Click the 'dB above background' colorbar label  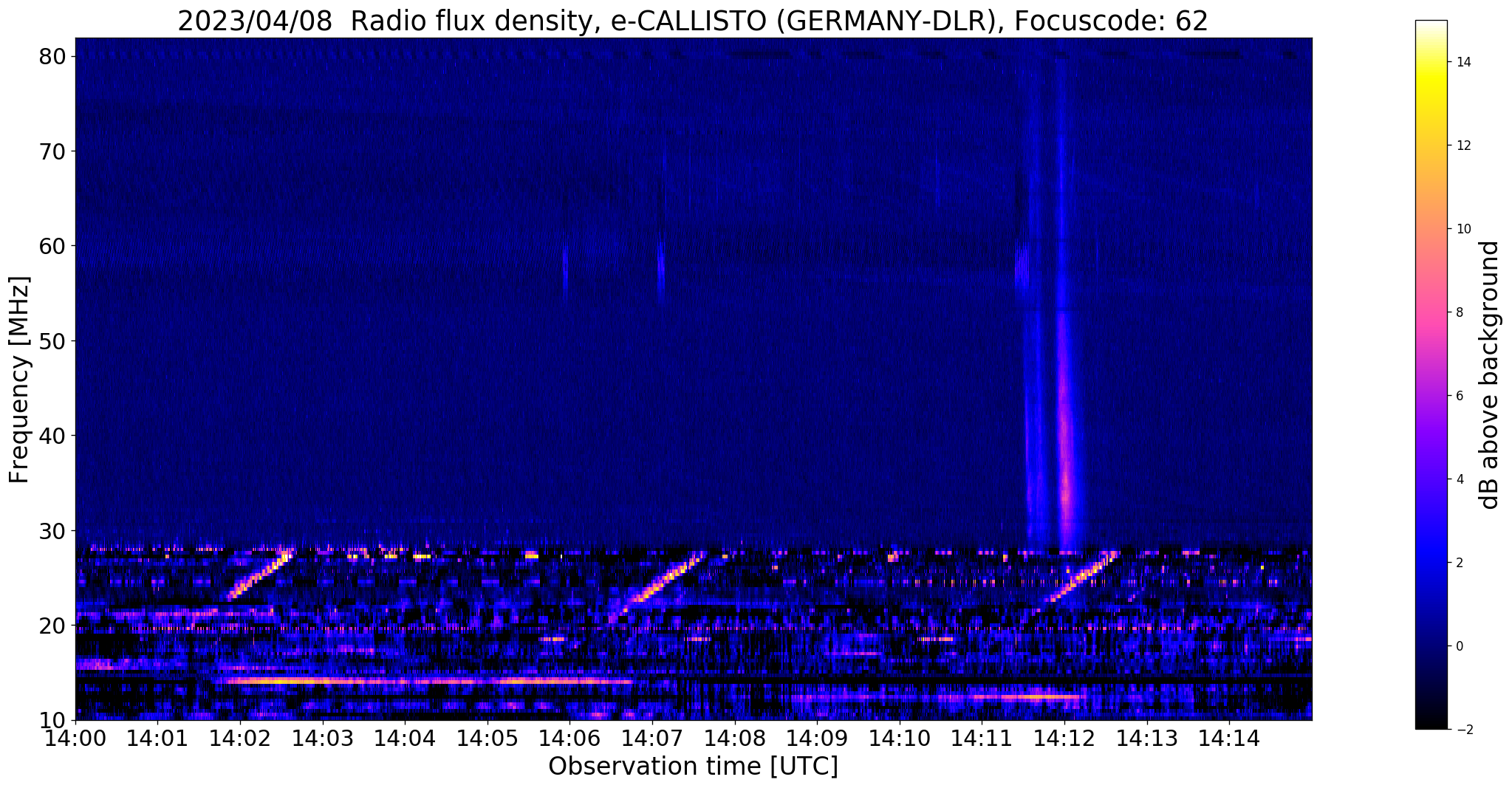pyautogui.click(x=1489, y=375)
